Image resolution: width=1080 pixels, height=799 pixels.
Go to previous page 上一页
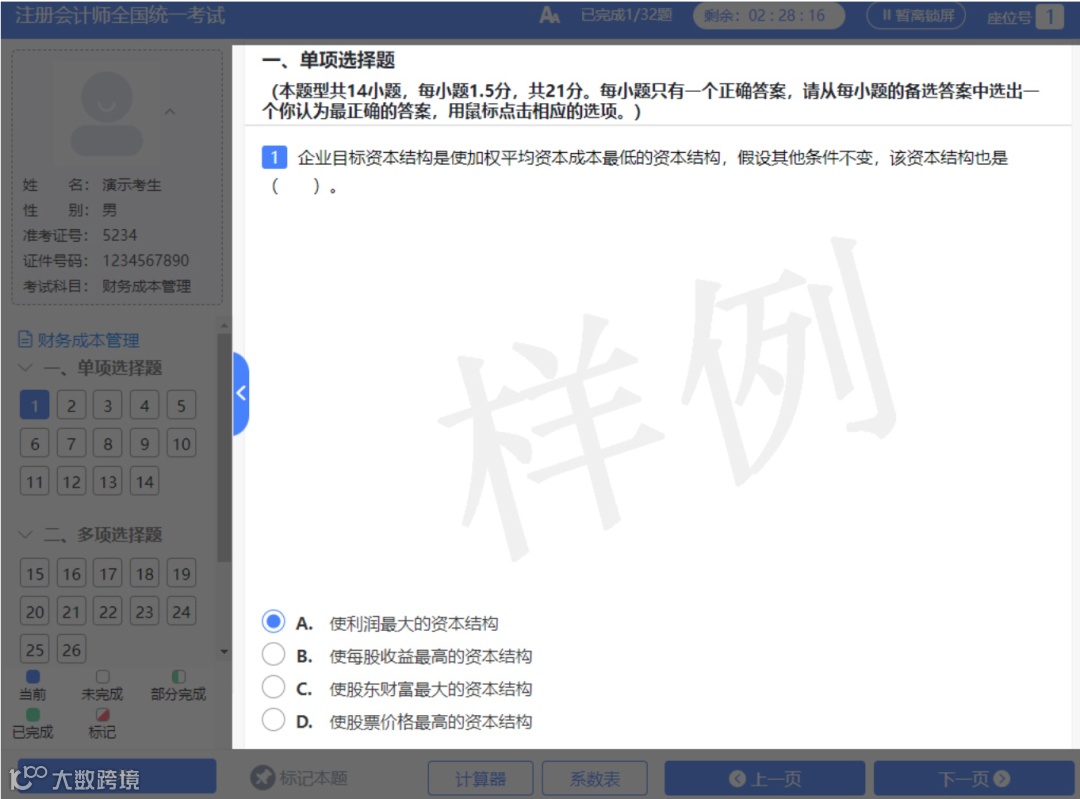765,778
